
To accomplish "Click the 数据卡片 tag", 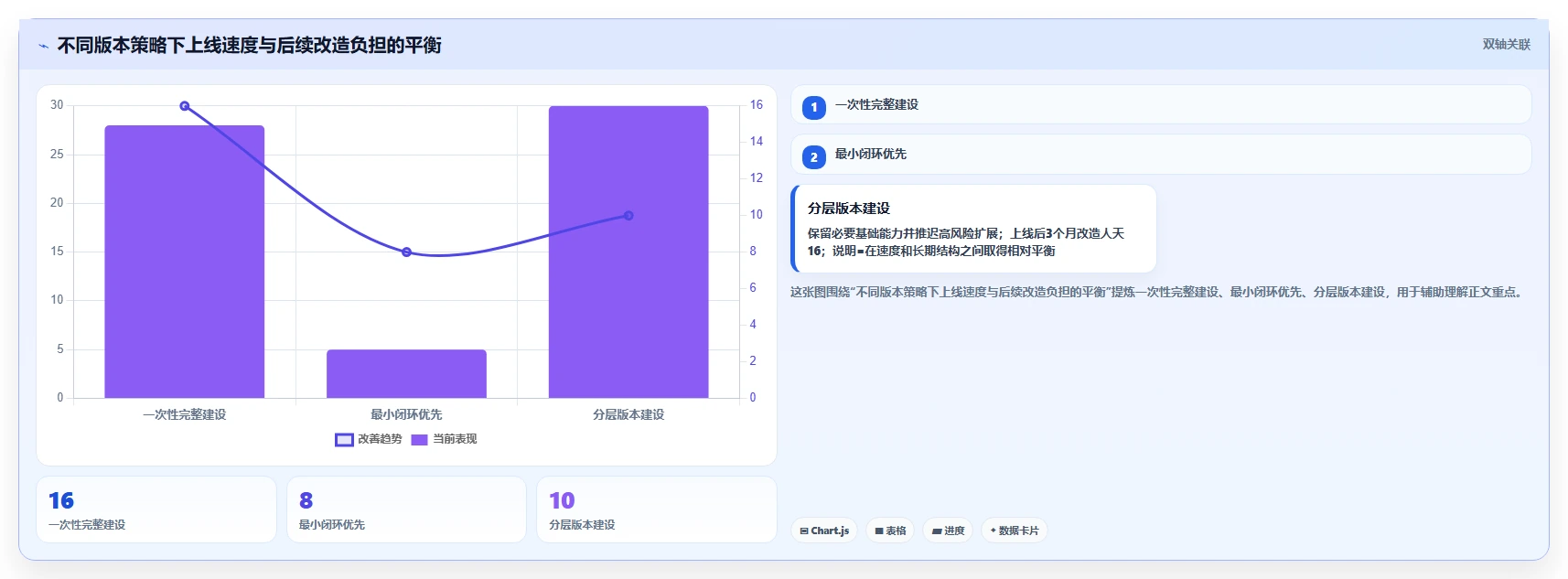I will pos(1015,531).
